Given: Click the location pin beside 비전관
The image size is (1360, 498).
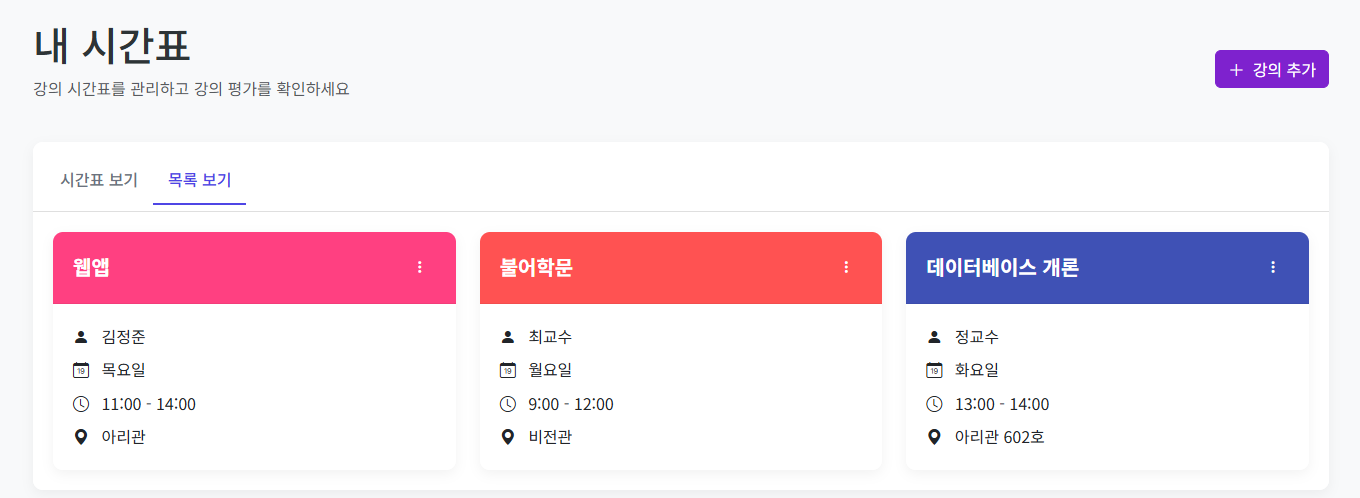Looking at the screenshot, I should (x=508, y=437).
